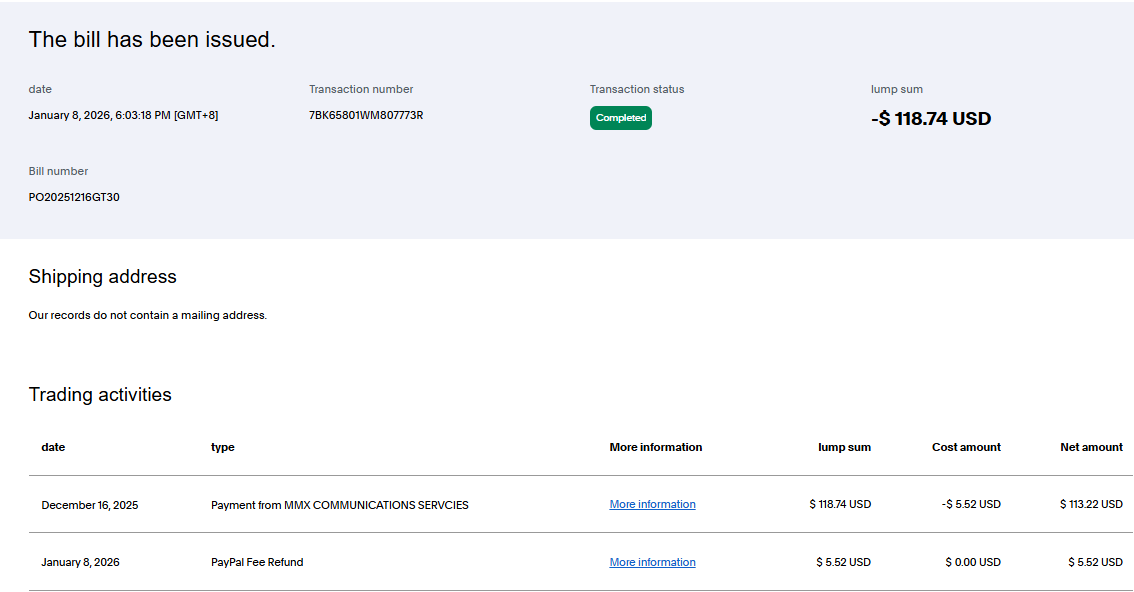The height and width of the screenshot is (592, 1134).
Task: Click the Trading activities heading
Action: 100,395
